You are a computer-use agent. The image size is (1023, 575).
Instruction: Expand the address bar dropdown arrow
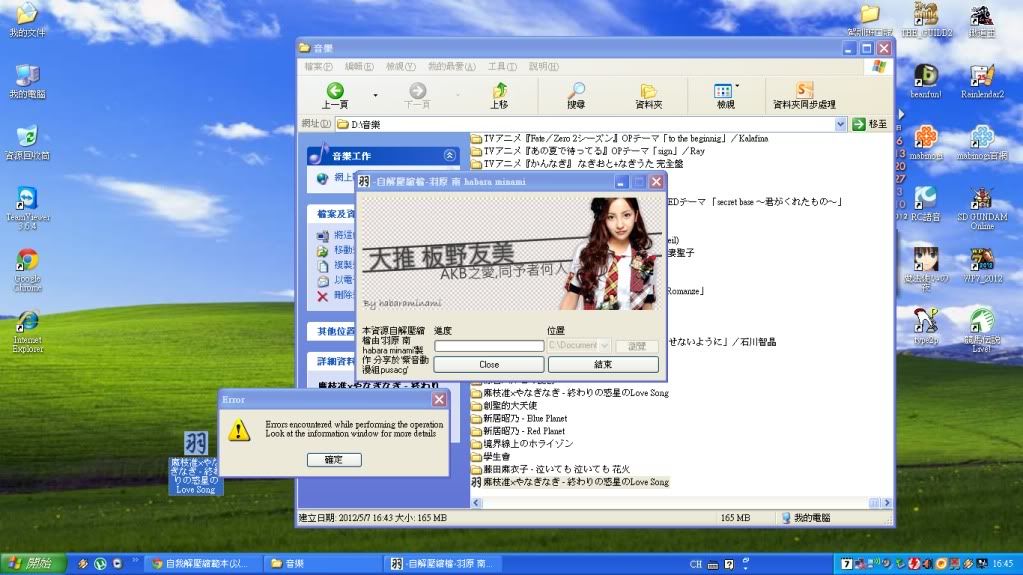[840, 124]
